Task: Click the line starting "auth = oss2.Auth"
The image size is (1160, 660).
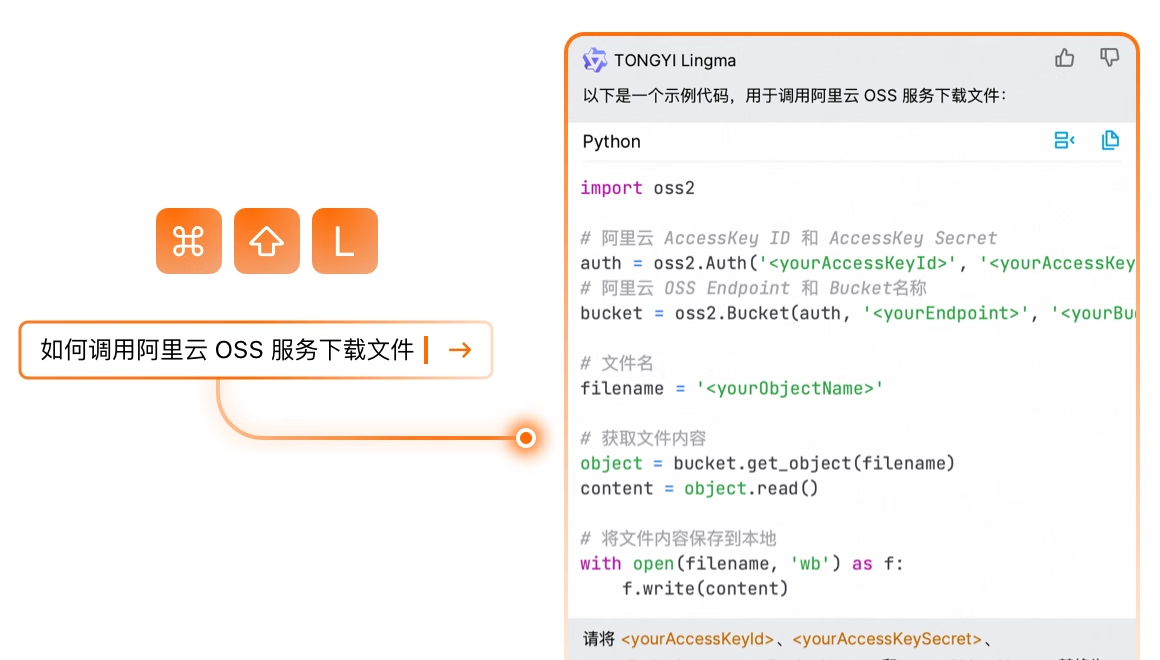Action: 857,263
